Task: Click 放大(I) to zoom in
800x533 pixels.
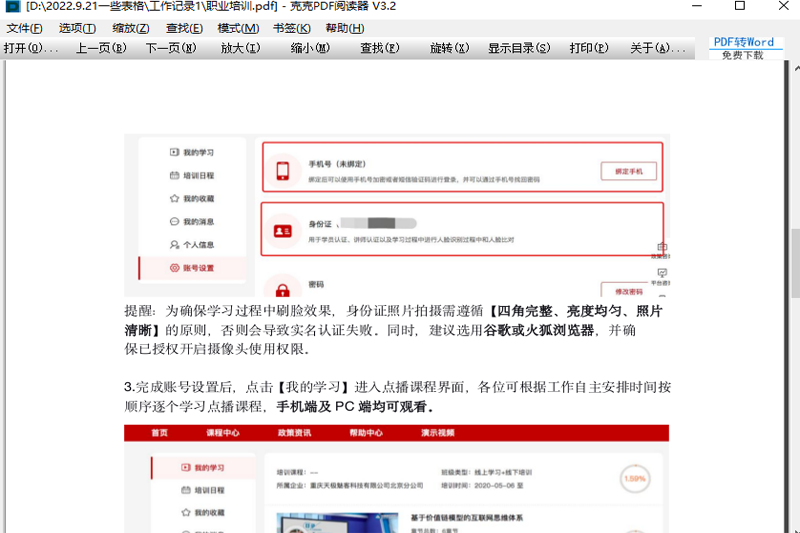Action: coord(240,48)
